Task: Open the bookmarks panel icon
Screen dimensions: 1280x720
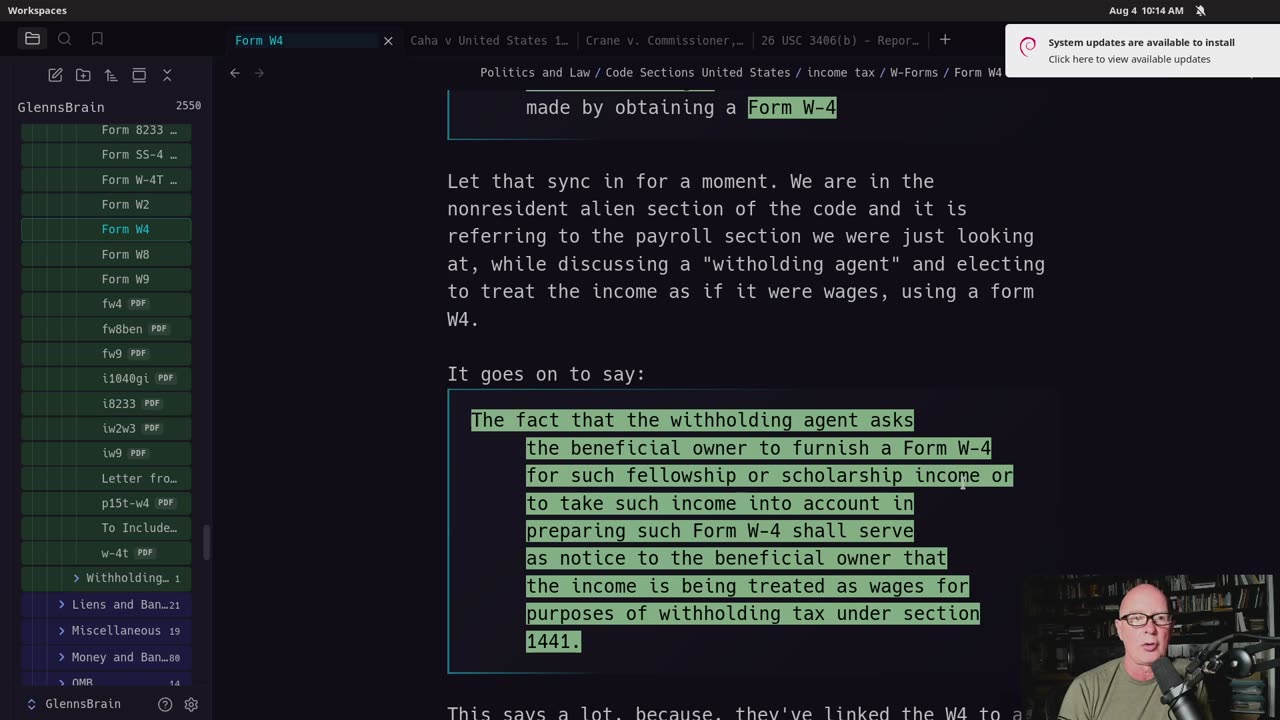Action: coord(97,39)
